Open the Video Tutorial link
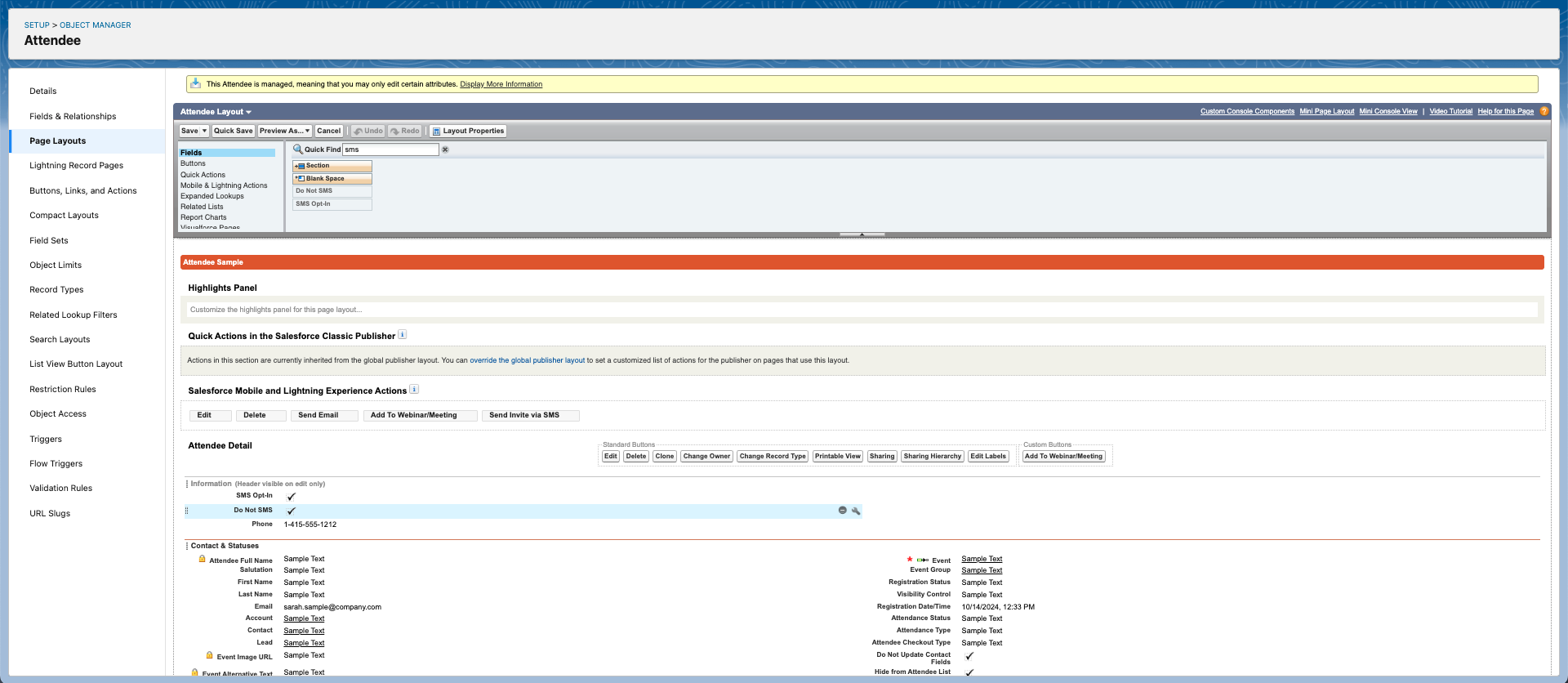 tap(1450, 111)
